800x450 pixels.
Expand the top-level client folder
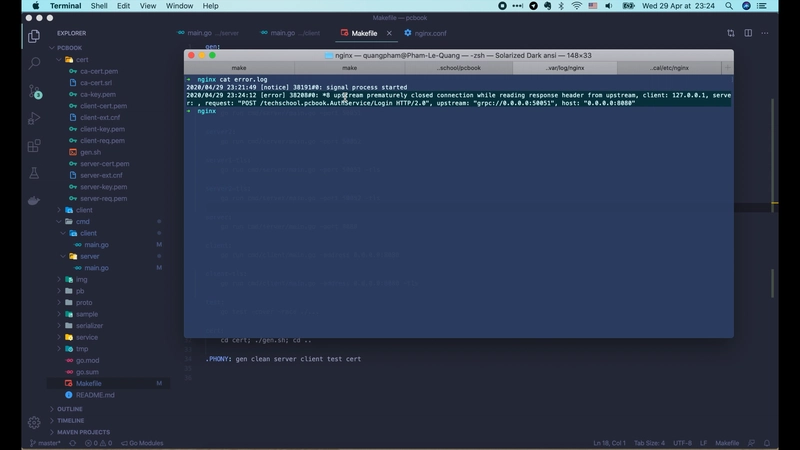[59, 210]
